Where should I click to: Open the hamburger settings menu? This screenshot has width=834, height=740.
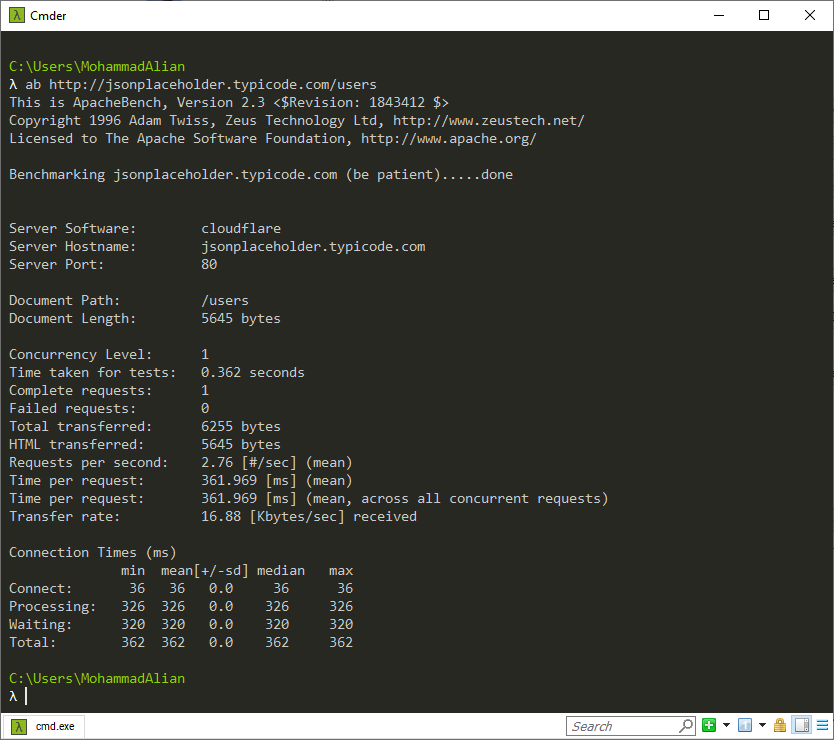point(821,726)
